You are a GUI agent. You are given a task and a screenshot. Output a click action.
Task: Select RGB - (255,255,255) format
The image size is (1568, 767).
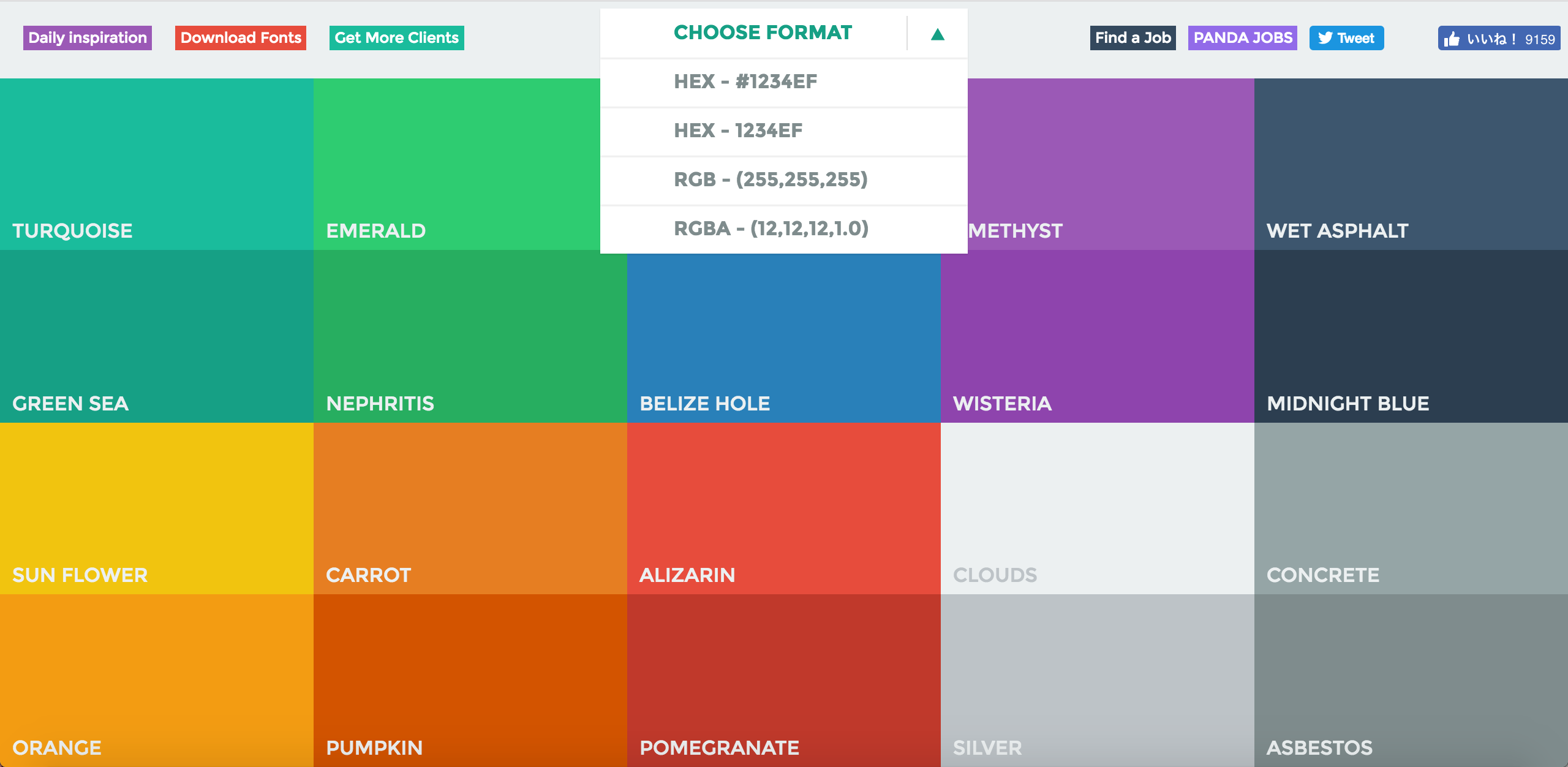click(771, 179)
